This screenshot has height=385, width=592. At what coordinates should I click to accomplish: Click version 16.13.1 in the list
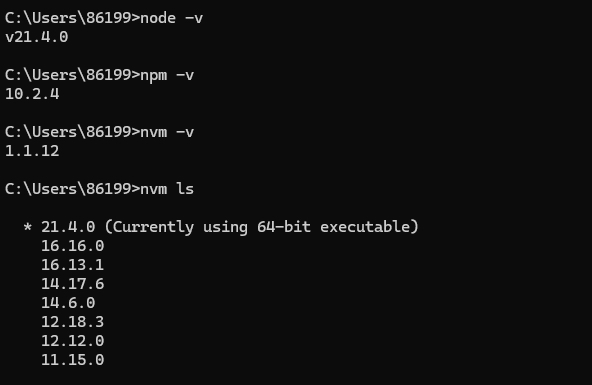pyautogui.click(x=72, y=265)
